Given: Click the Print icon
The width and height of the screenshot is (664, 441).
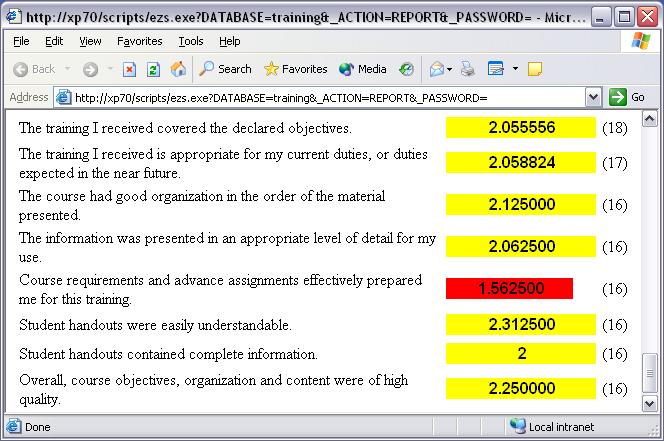Looking at the screenshot, I should pos(468,69).
